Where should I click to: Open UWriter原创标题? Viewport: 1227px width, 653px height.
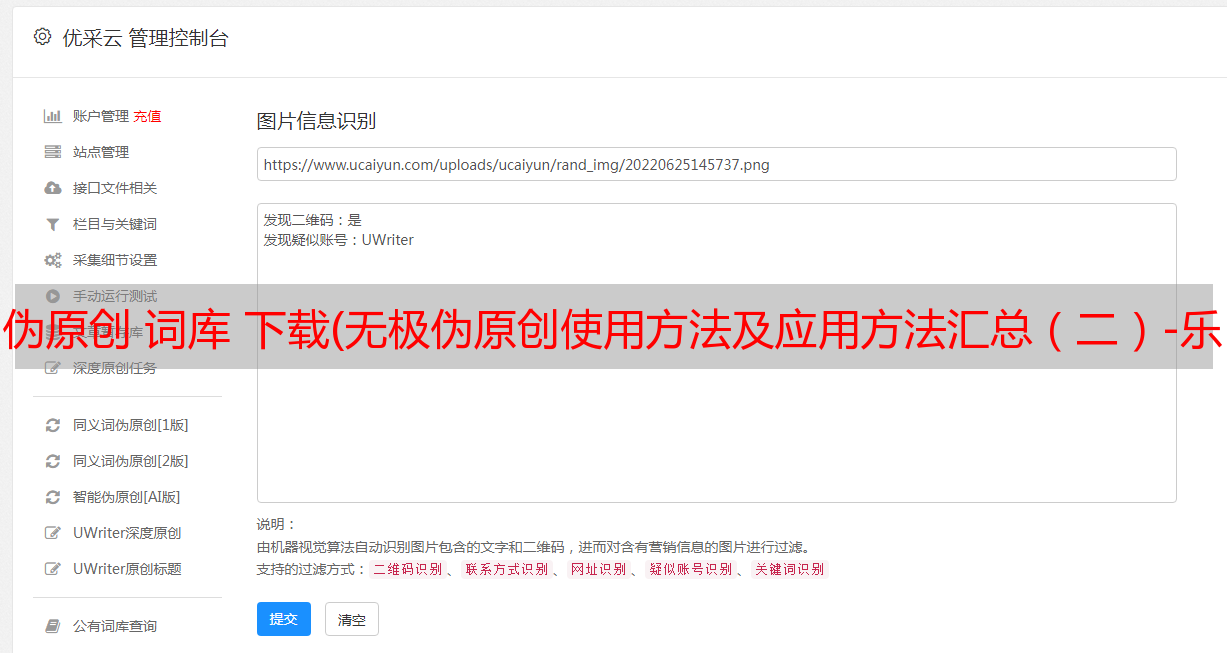127,569
